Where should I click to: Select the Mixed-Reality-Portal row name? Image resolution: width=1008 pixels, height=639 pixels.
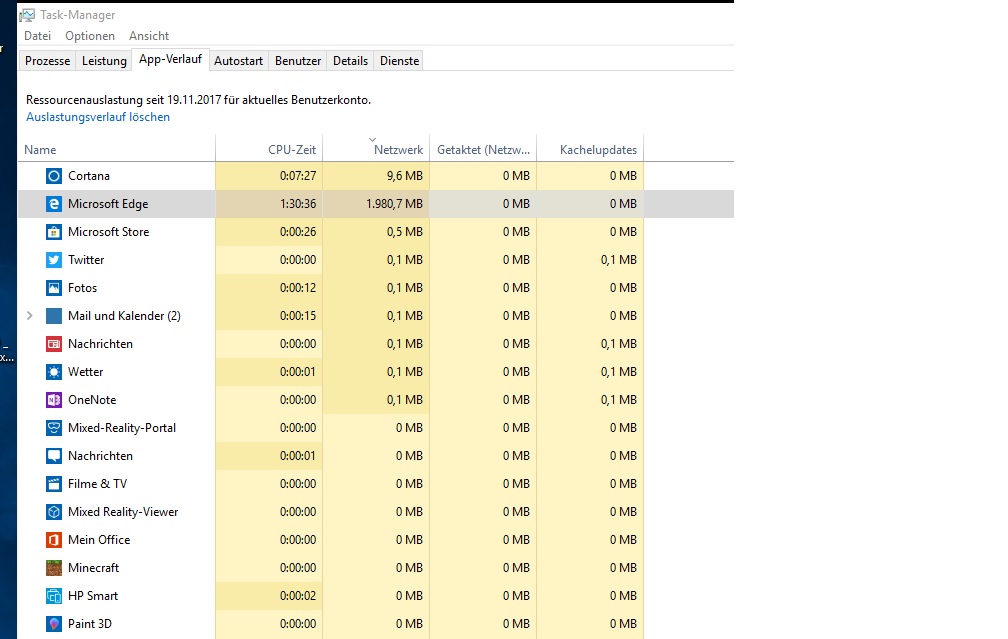tap(122, 428)
